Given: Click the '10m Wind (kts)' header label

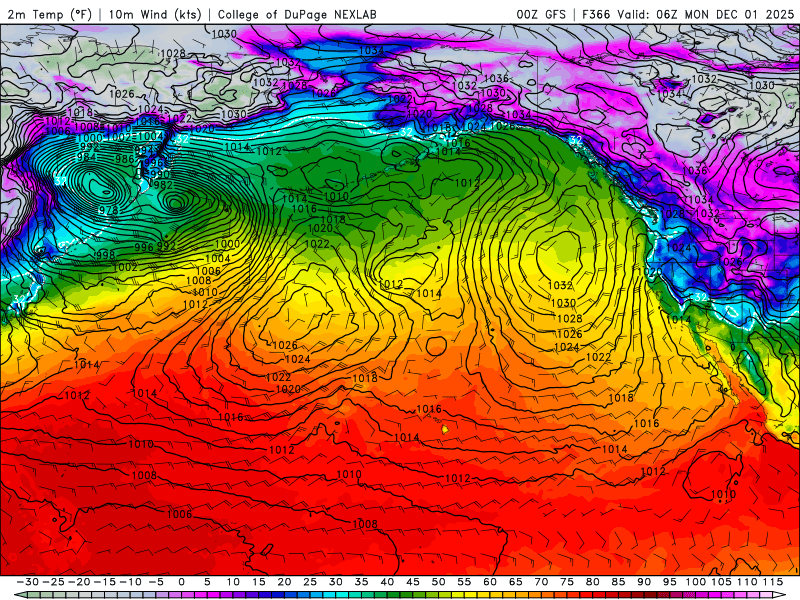Looking at the screenshot, I should pos(156,14).
